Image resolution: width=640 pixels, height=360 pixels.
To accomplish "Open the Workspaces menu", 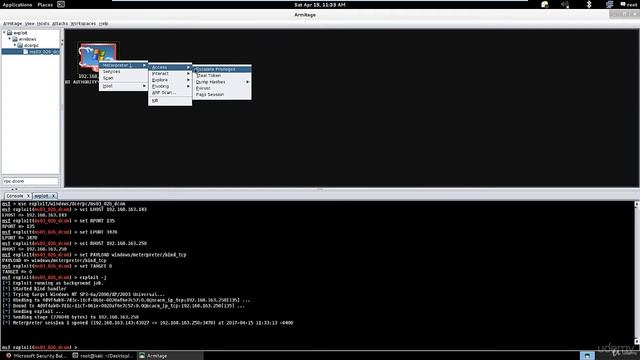I will tap(83, 24).
